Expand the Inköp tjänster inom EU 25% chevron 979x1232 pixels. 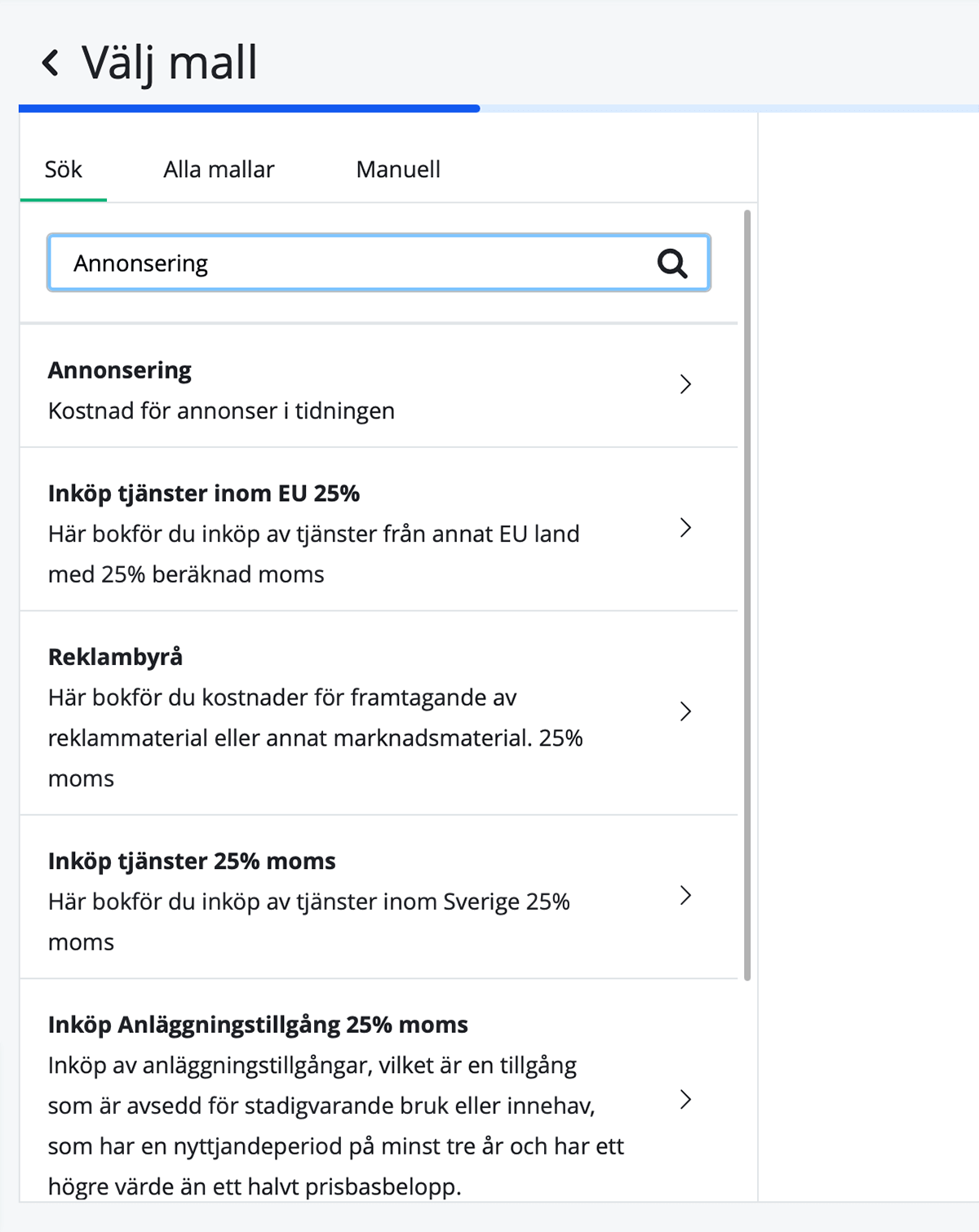pyautogui.click(x=685, y=528)
